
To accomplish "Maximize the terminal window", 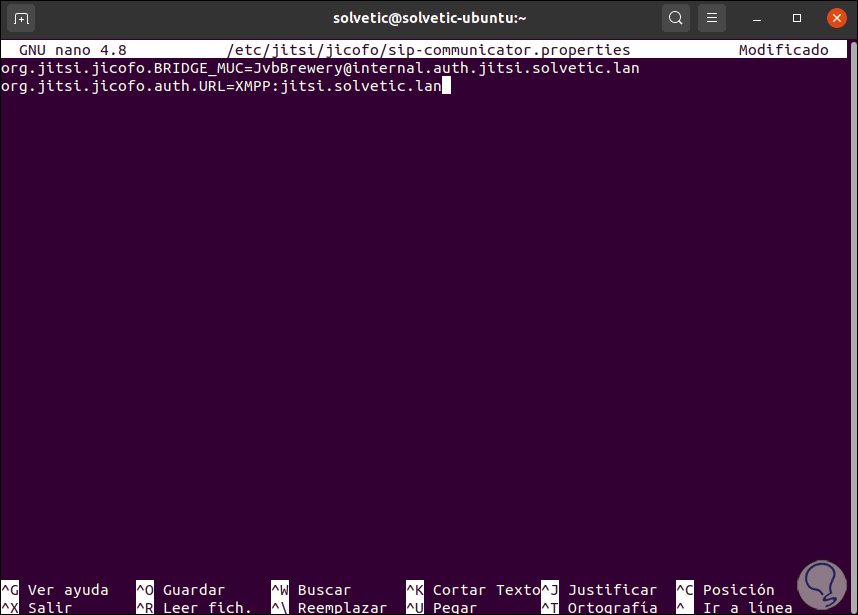I will click(797, 18).
